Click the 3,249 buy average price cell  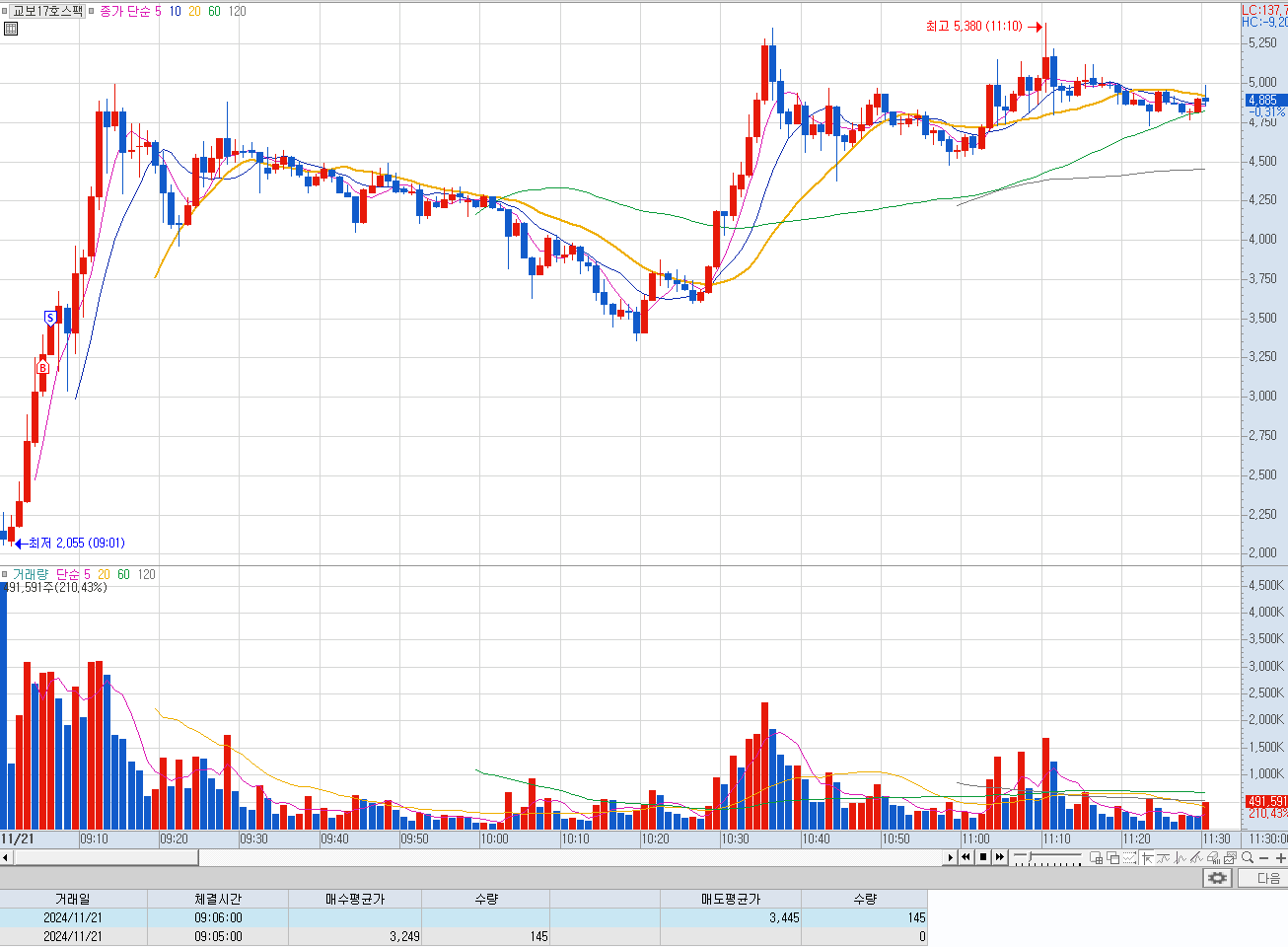[x=355, y=936]
